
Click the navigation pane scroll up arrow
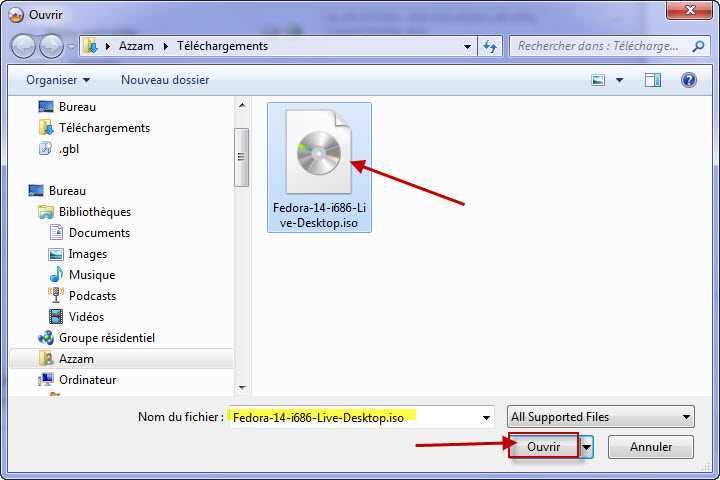pyautogui.click(x=242, y=106)
